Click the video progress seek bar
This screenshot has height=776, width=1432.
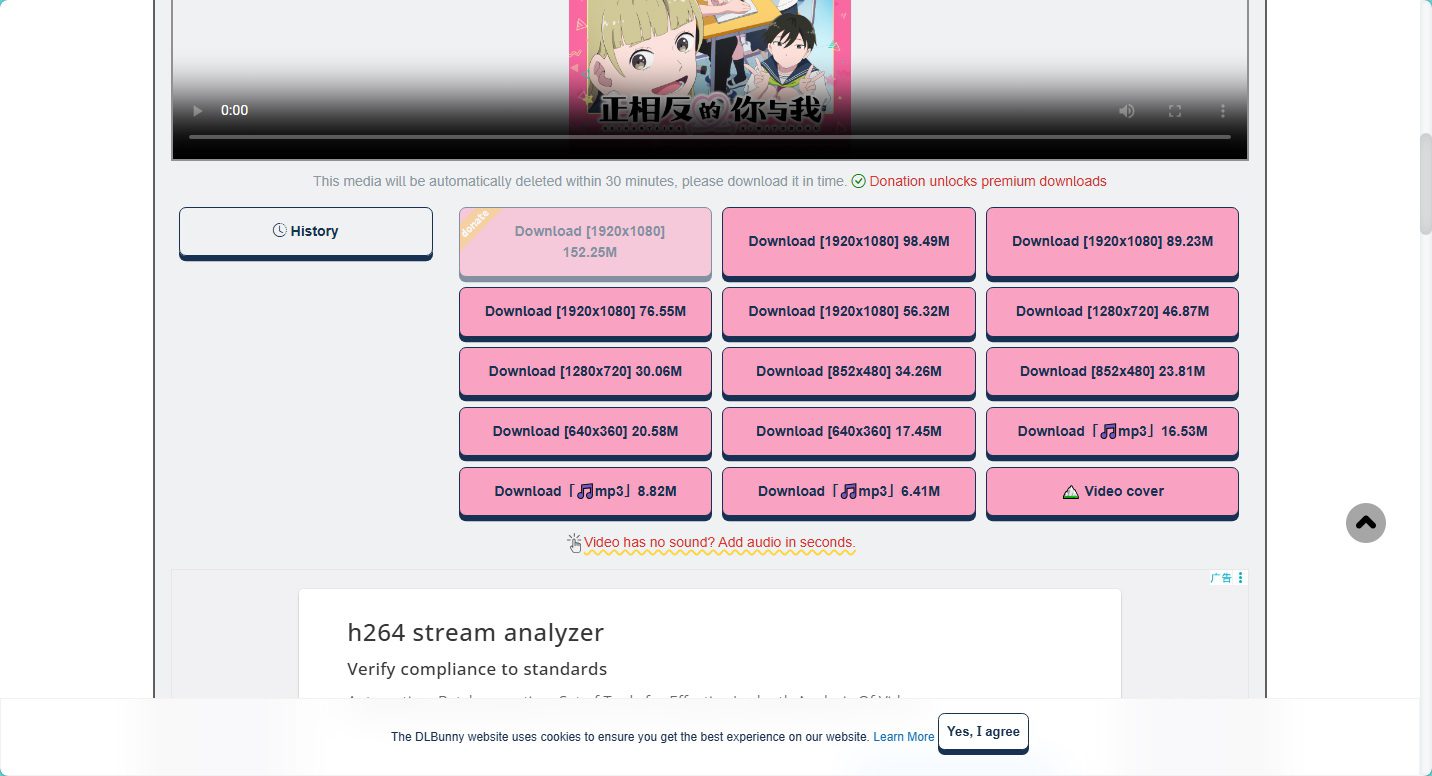pos(709,137)
